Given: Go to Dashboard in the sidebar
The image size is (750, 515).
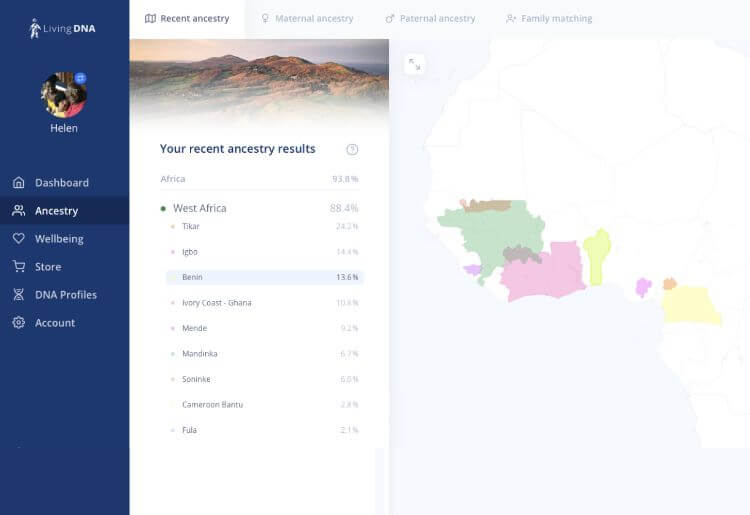Looking at the screenshot, I should click(65, 182).
